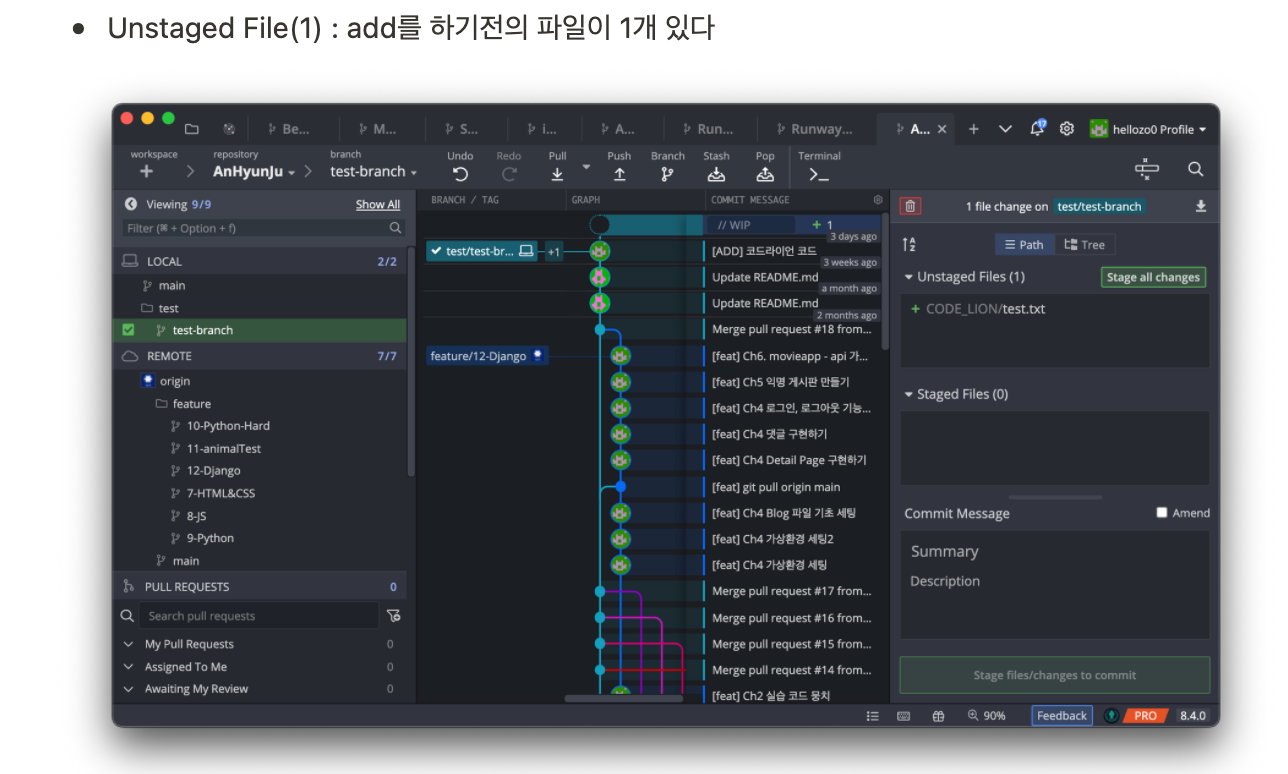Click Stage all changes button
1288x774 pixels.
tap(1153, 277)
